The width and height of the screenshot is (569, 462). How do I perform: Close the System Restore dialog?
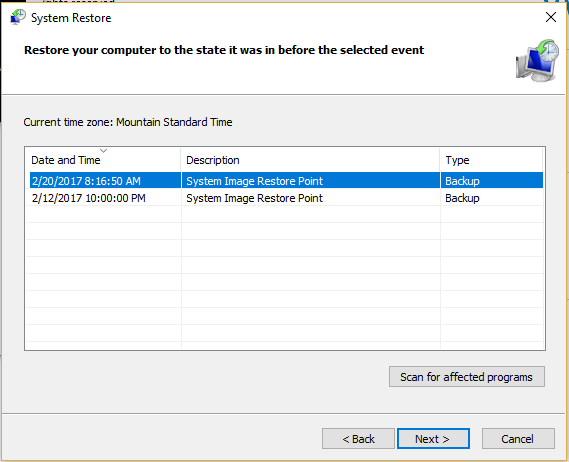tap(551, 17)
